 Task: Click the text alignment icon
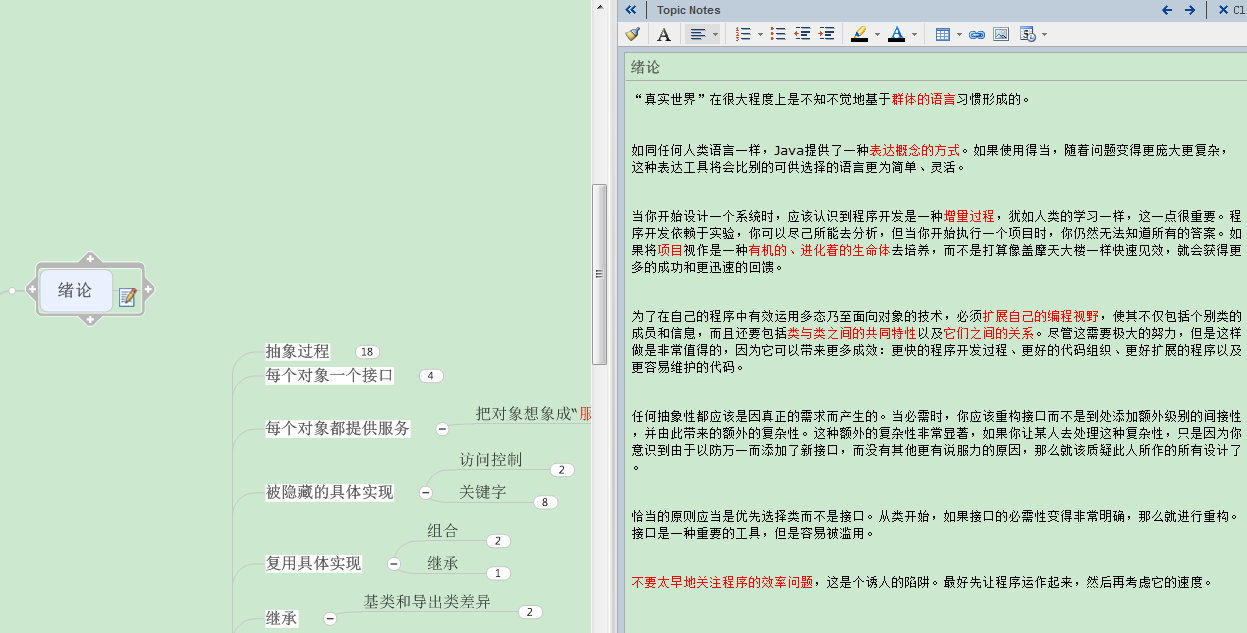coord(697,34)
